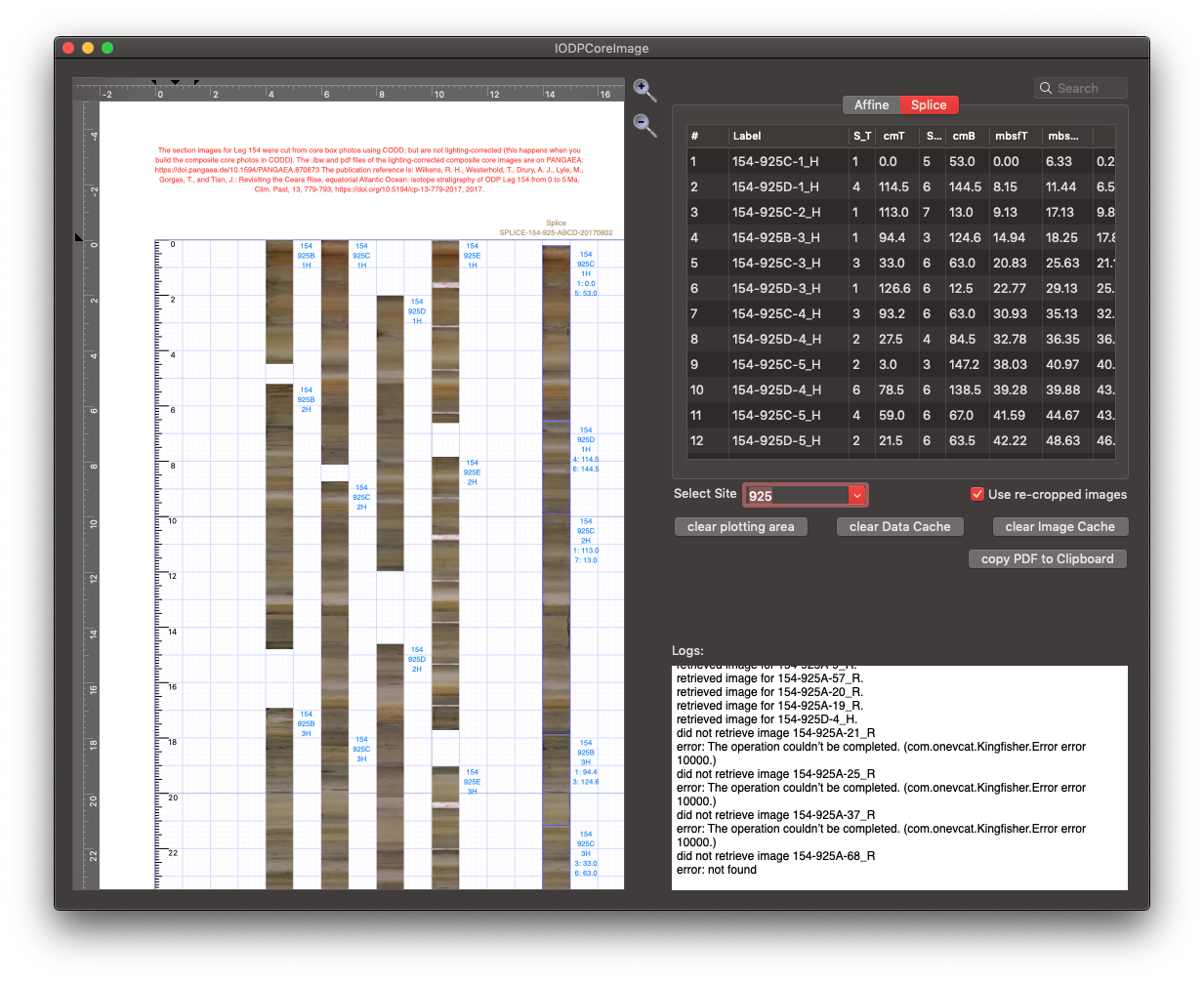Sort table by the Label column header
Viewport: 1204px width, 982px height.
click(788, 136)
